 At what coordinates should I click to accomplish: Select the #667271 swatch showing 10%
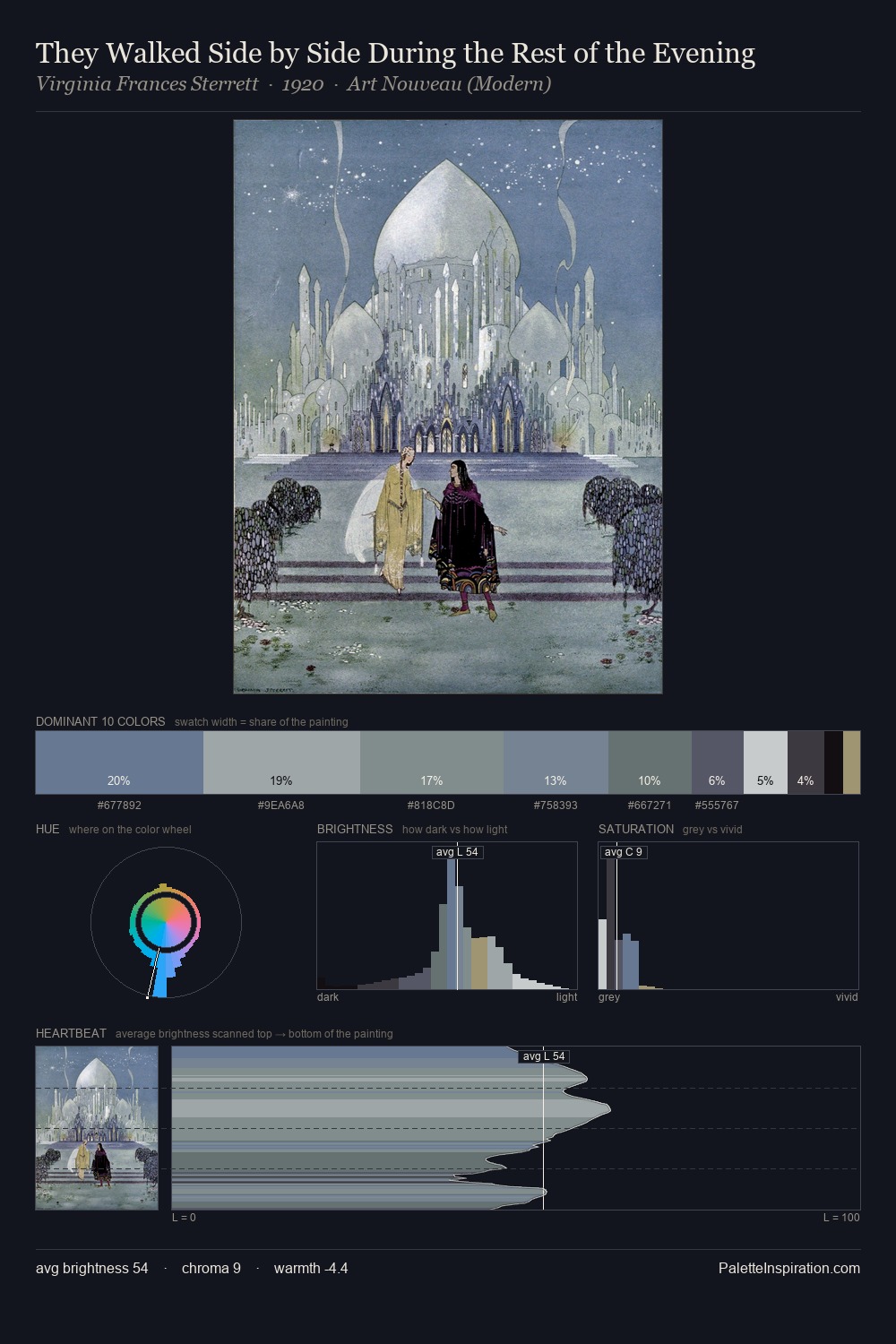(650, 762)
